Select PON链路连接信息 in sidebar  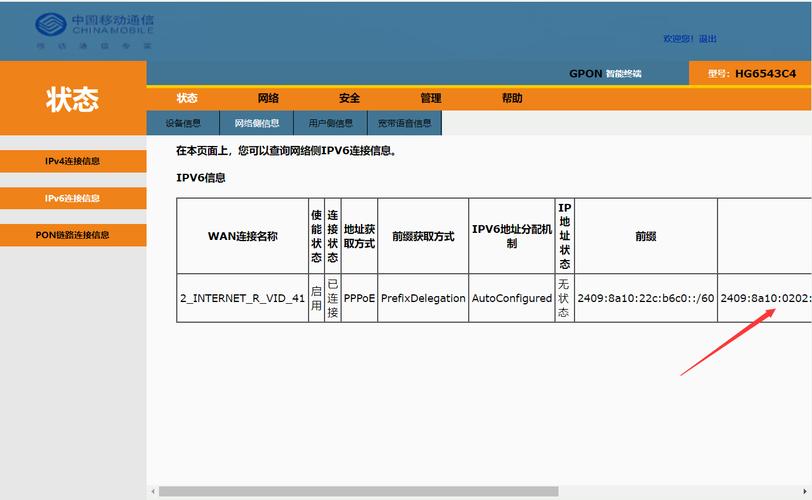tap(72, 235)
